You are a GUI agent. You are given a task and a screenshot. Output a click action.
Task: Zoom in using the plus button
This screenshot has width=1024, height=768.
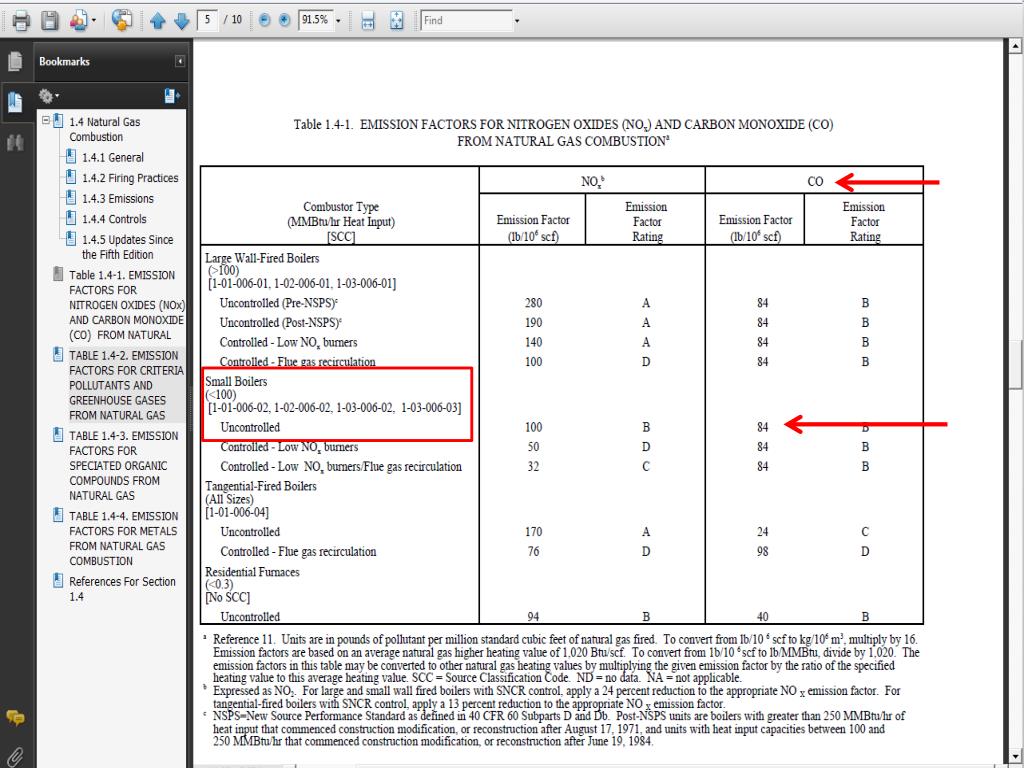284,20
